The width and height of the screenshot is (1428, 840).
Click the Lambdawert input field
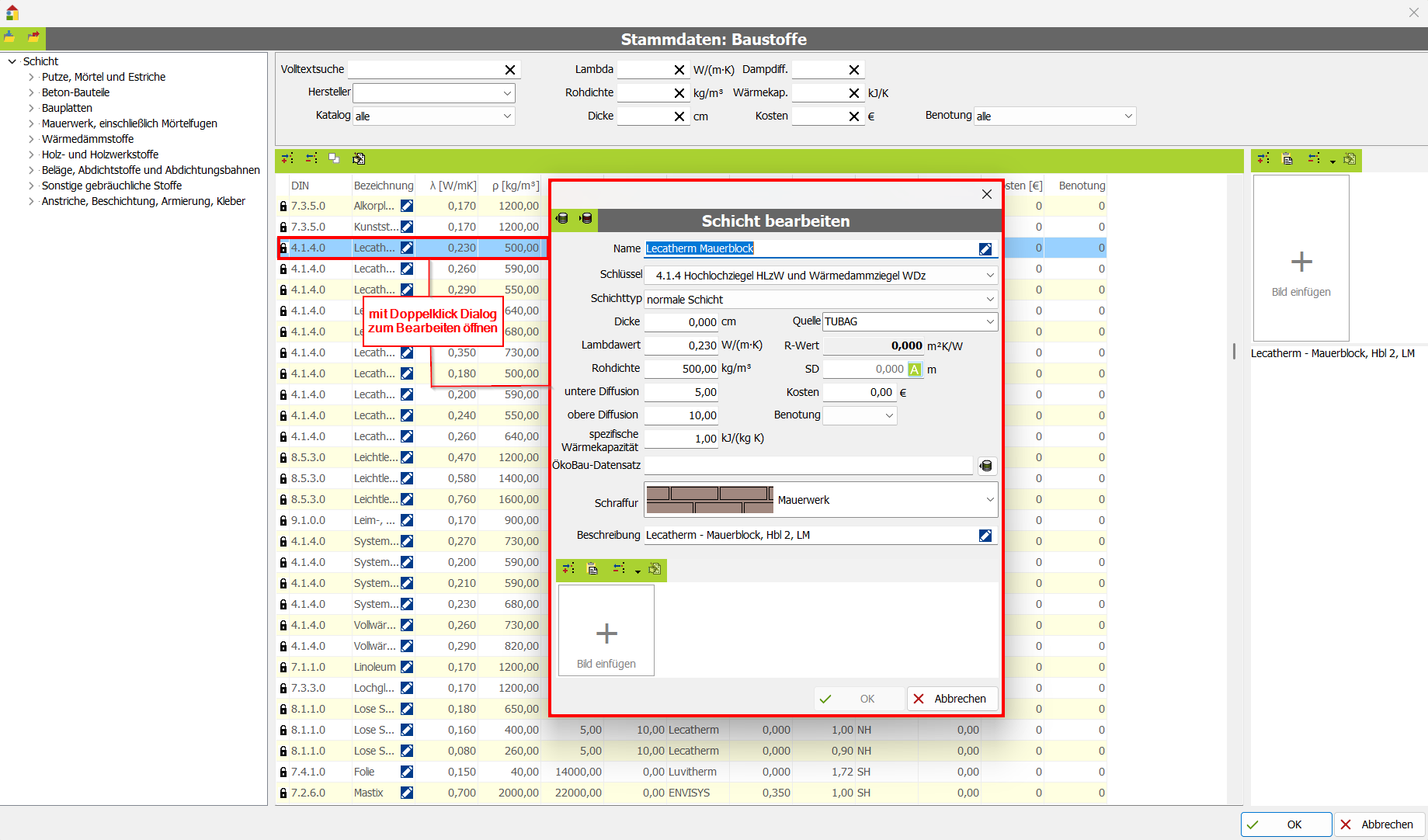(681, 345)
